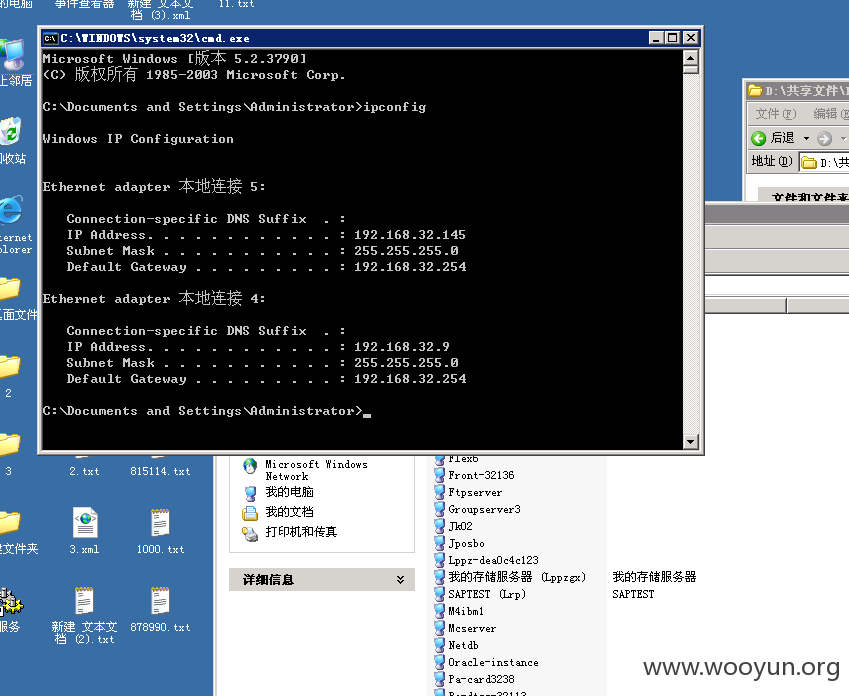The width and height of the screenshot is (849, 696).
Task: Select the Front-32136 network computer
Action: point(481,475)
